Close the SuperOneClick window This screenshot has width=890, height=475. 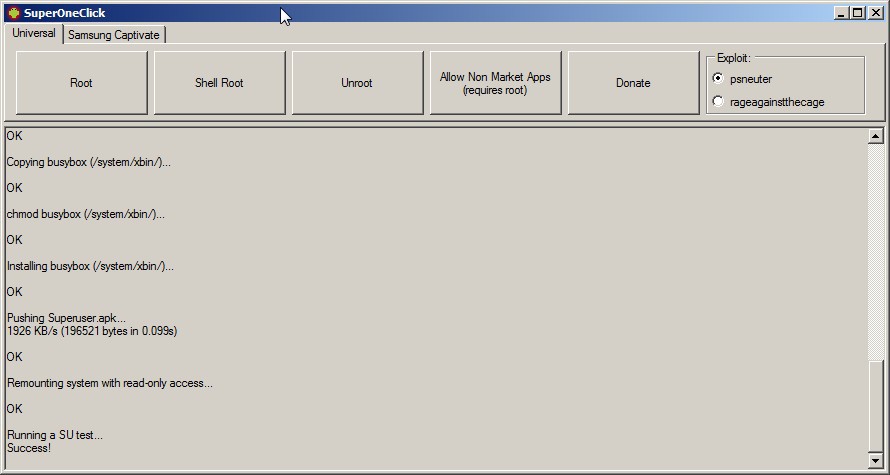point(875,12)
